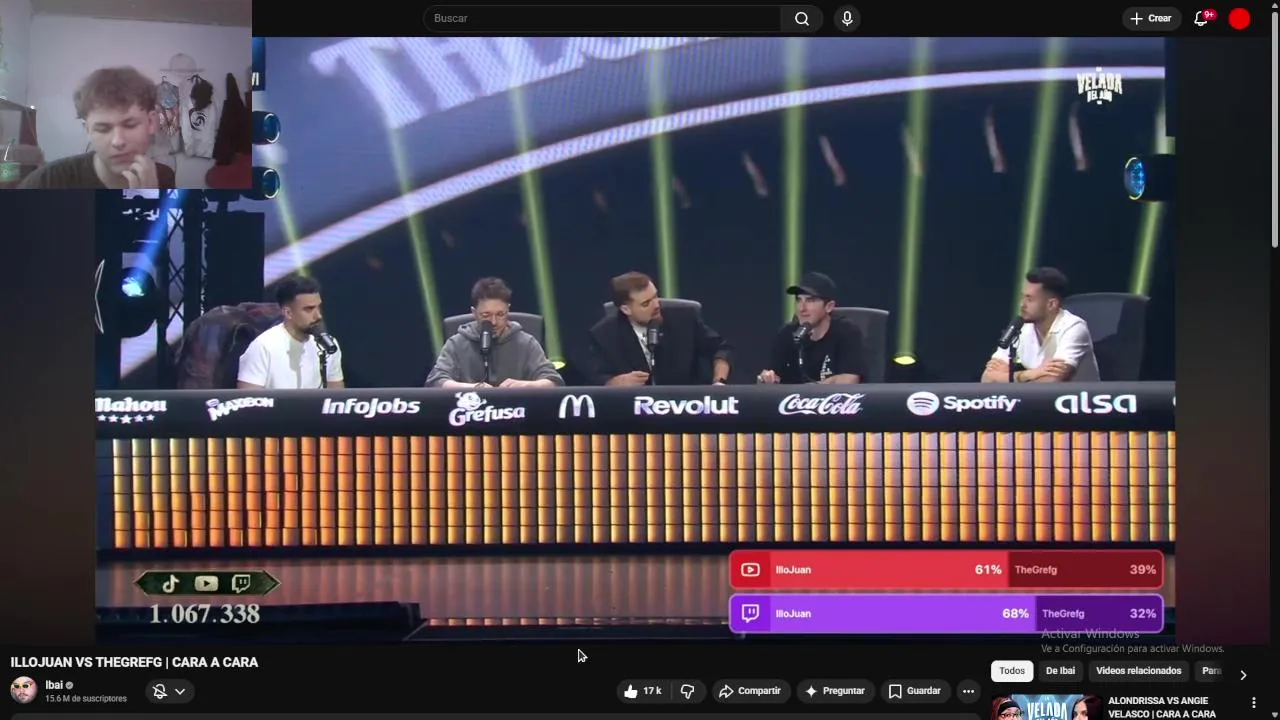The image size is (1280, 720).
Task: Focus the Buscar search field
Action: (x=603, y=18)
